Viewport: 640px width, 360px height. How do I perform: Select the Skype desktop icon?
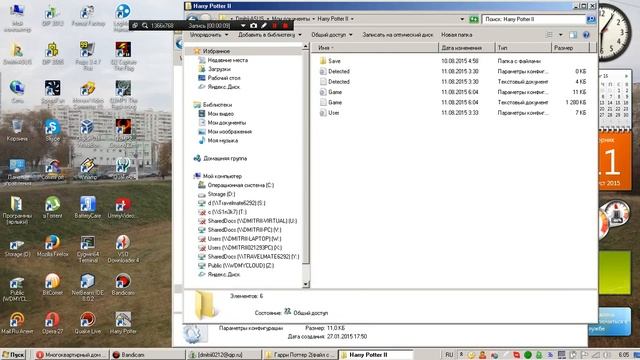pos(53,131)
